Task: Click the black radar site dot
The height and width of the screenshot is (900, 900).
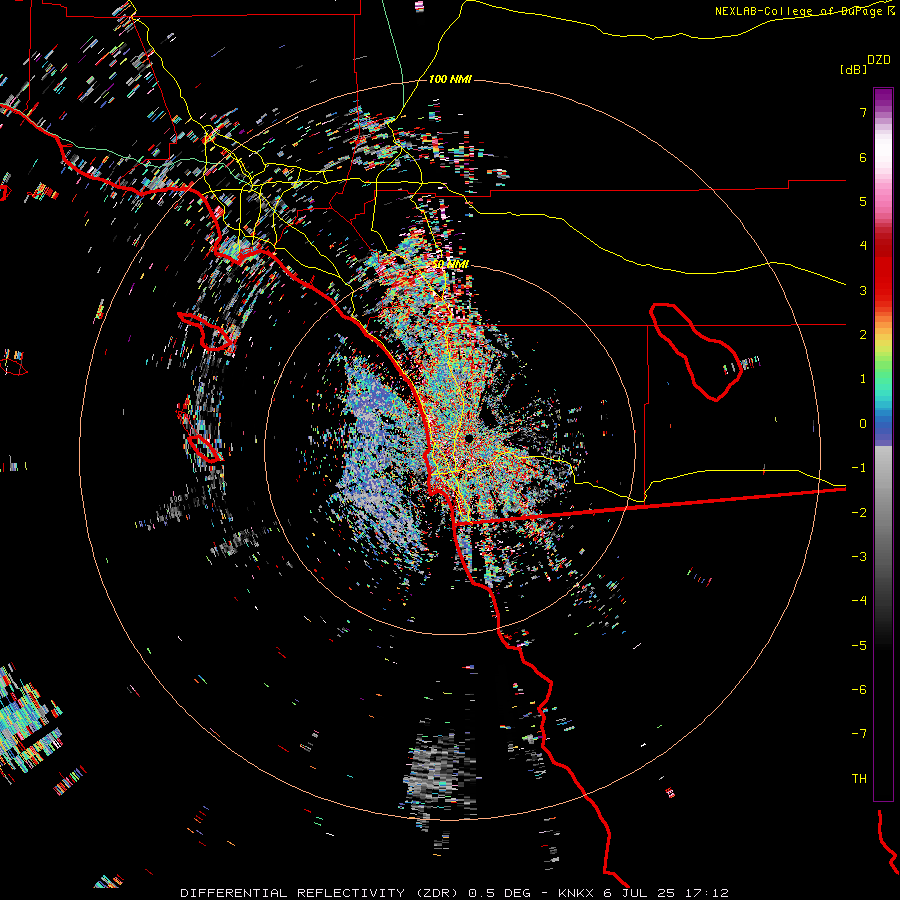Action: (x=469, y=439)
